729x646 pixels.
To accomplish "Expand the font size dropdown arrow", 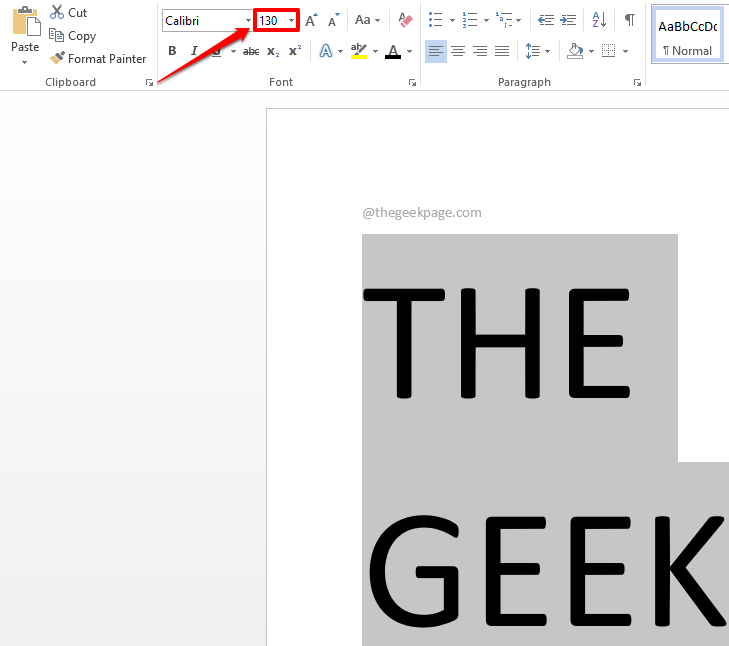I will pos(292,21).
